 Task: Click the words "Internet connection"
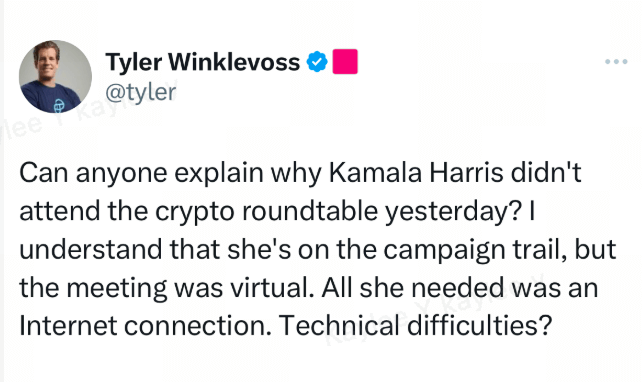145,326
